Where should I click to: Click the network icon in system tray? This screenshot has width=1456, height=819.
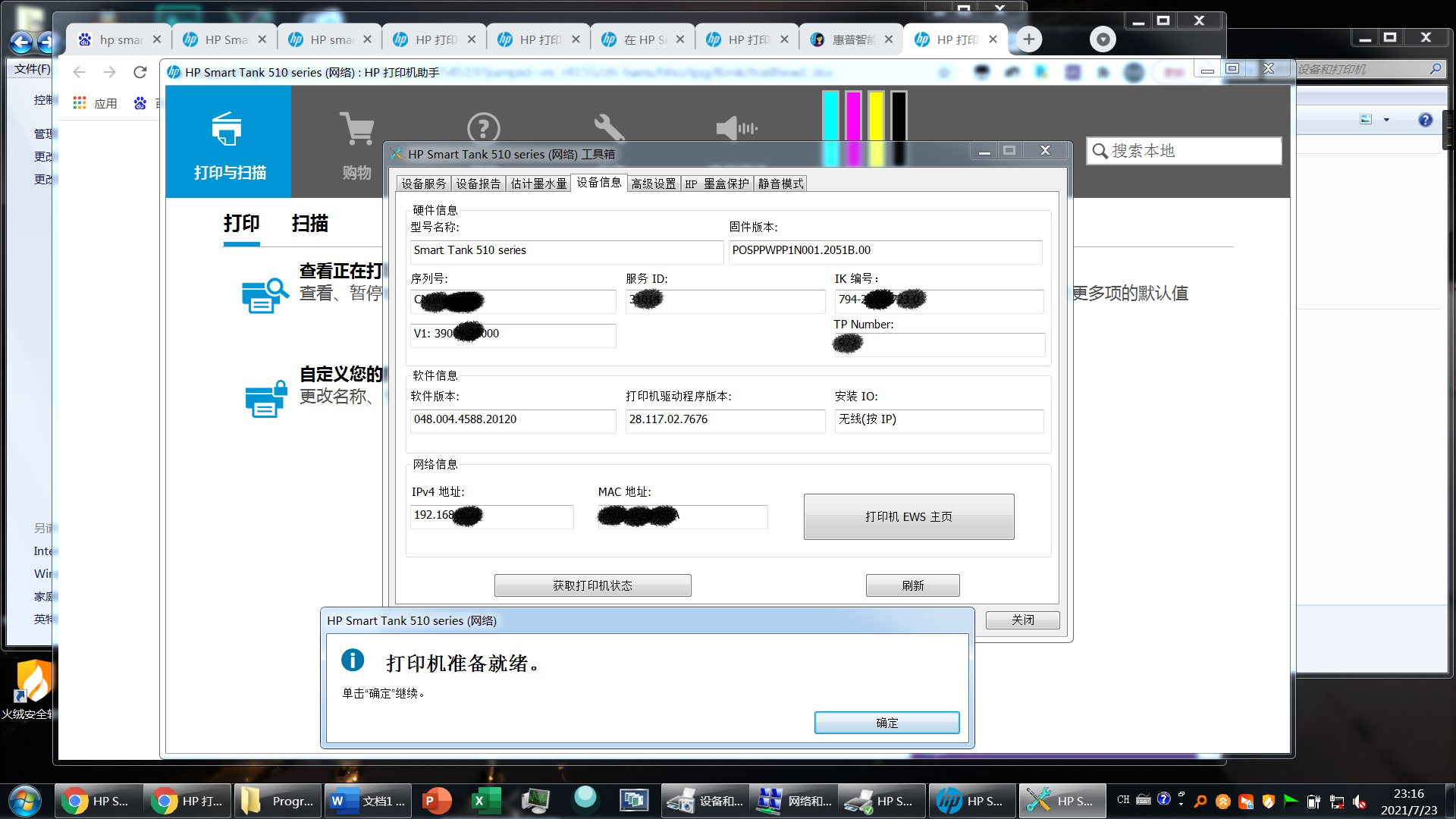1337,801
